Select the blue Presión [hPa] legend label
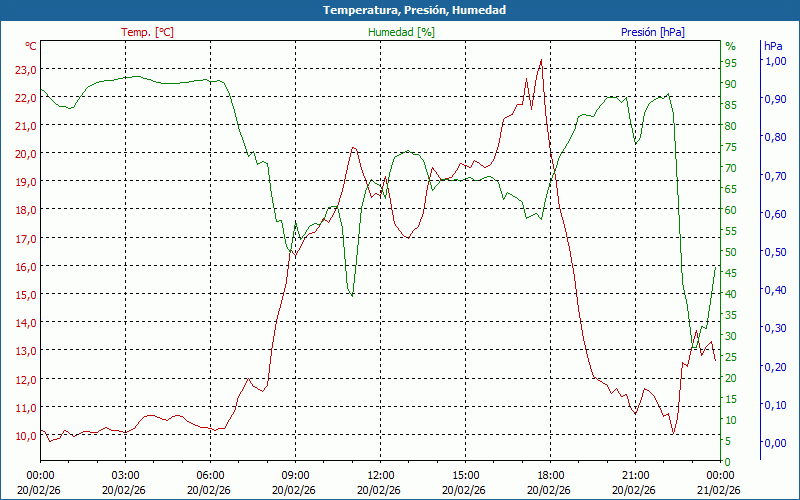800x500 pixels. [x=653, y=32]
